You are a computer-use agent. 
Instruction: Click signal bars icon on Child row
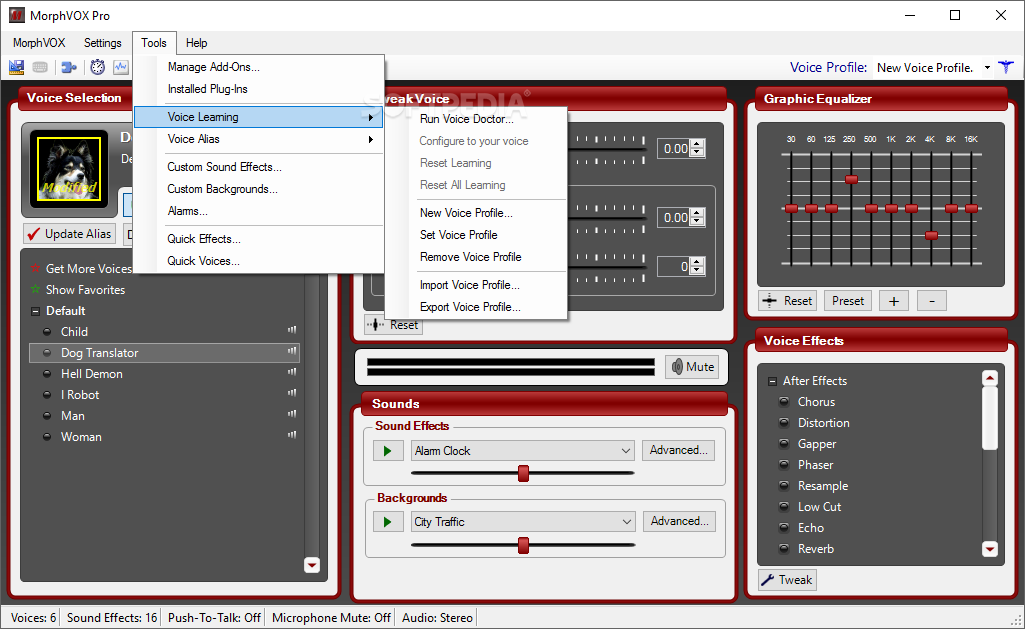pos(292,330)
